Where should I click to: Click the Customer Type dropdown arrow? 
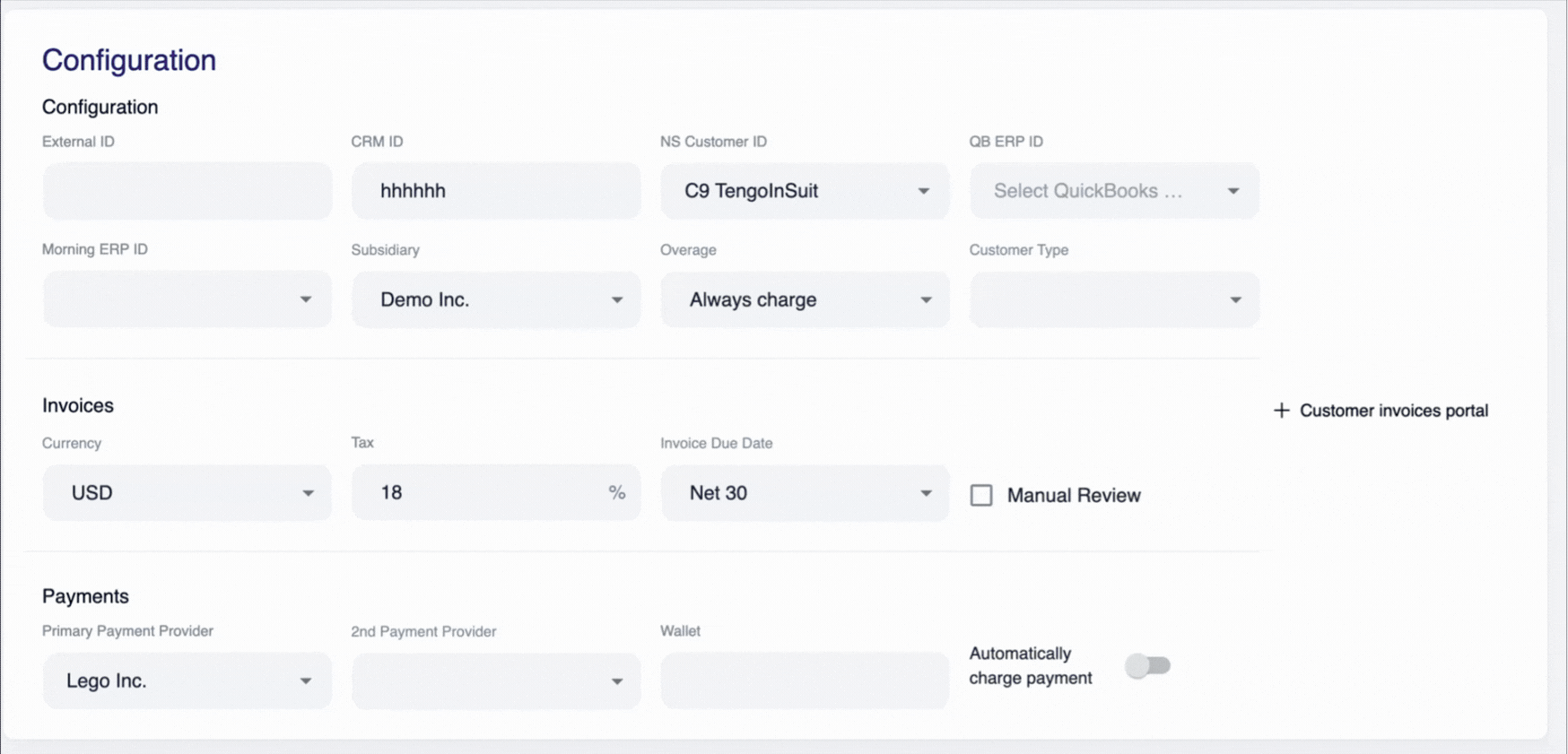[x=1235, y=299]
